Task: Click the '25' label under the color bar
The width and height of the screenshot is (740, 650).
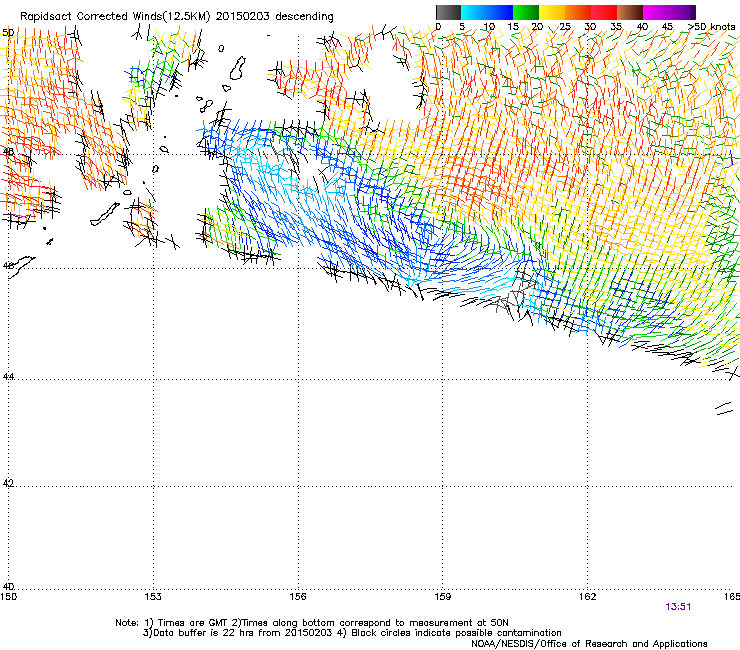Action: pyautogui.click(x=565, y=27)
